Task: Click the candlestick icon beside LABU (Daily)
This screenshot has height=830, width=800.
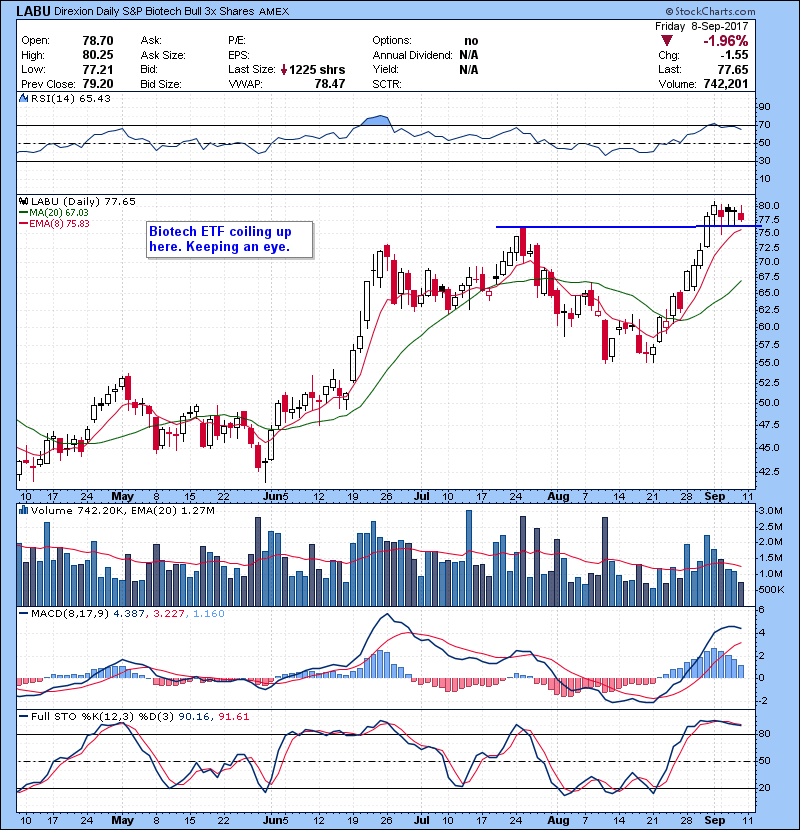Action: click(23, 201)
